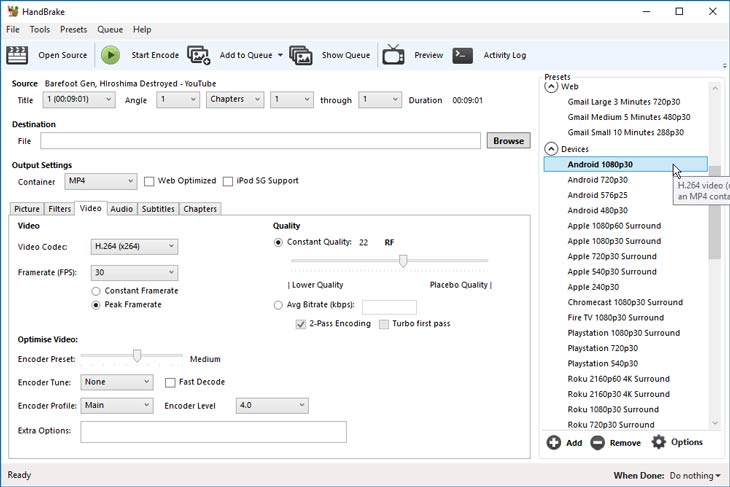Click the Constant Quality RF slider handle
730x487 pixels.
403,261
